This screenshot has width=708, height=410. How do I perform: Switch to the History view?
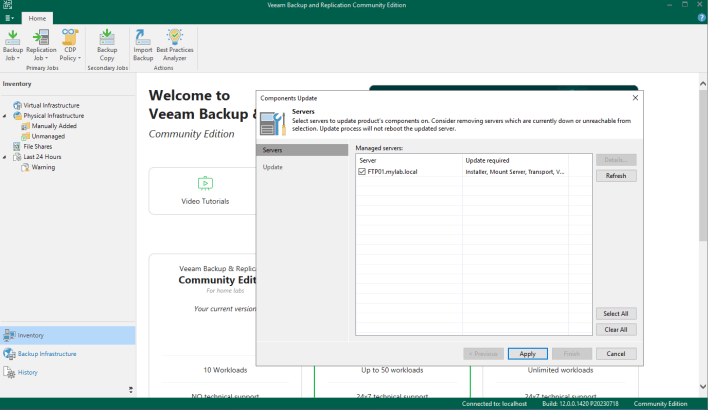[x=68, y=373]
